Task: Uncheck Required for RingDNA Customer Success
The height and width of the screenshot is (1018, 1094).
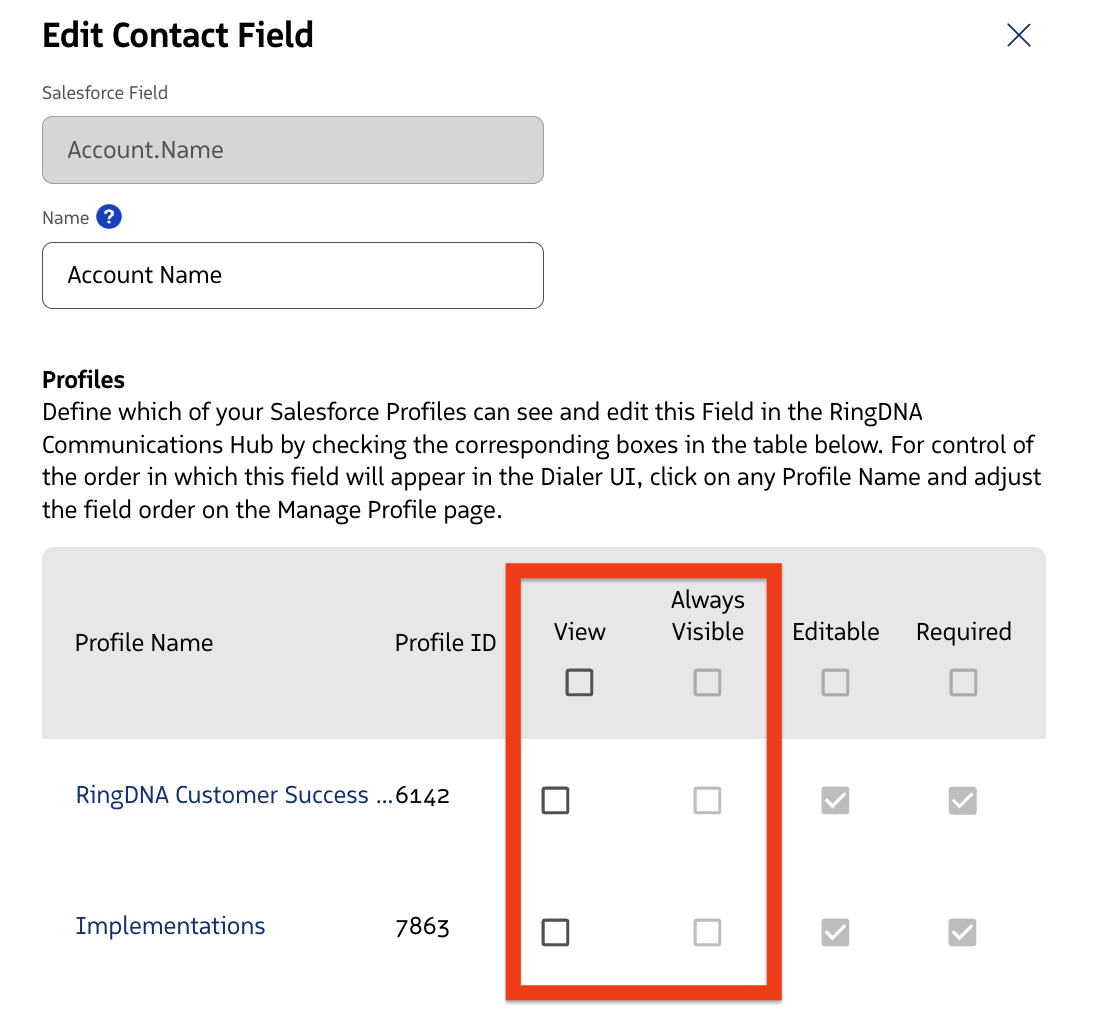Action: (x=963, y=800)
